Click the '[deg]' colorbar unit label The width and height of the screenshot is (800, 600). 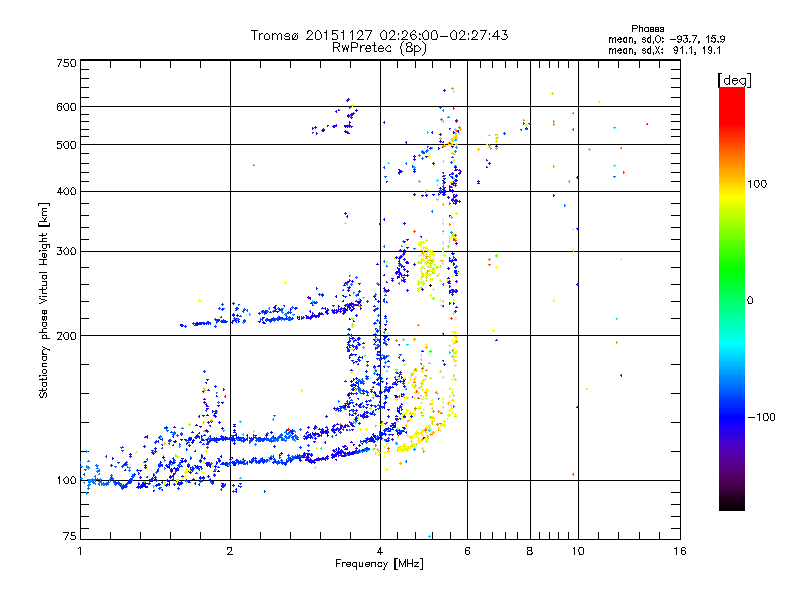(735, 80)
